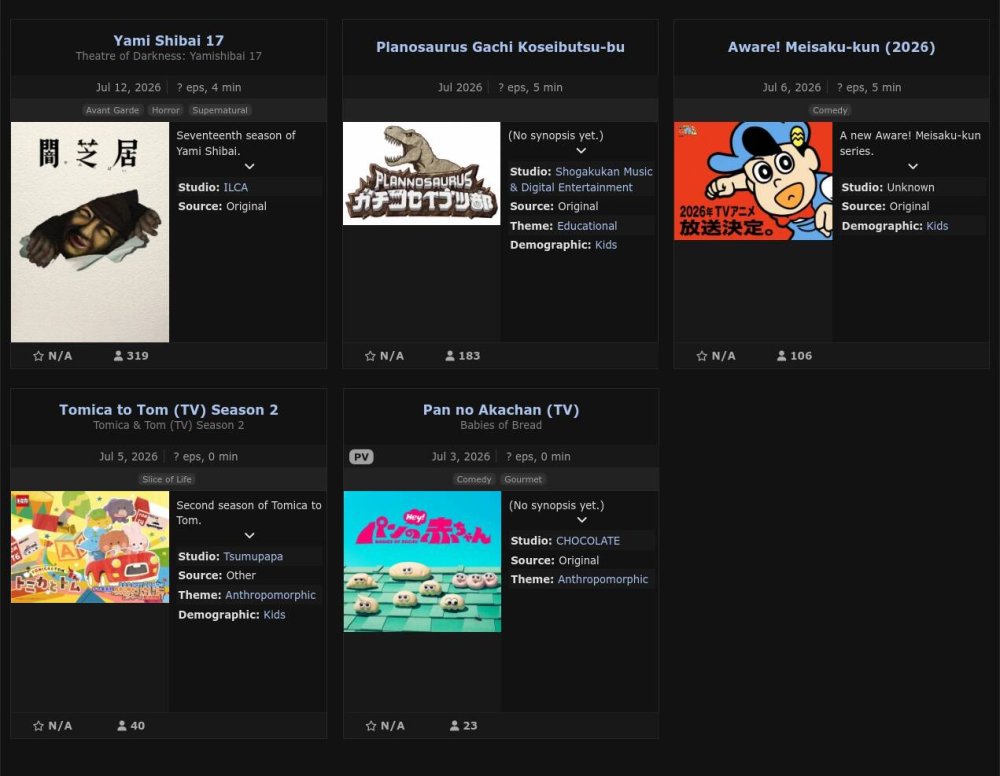Click the Pan no Akachan poster image
This screenshot has height=776, width=1000.
click(422, 561)
